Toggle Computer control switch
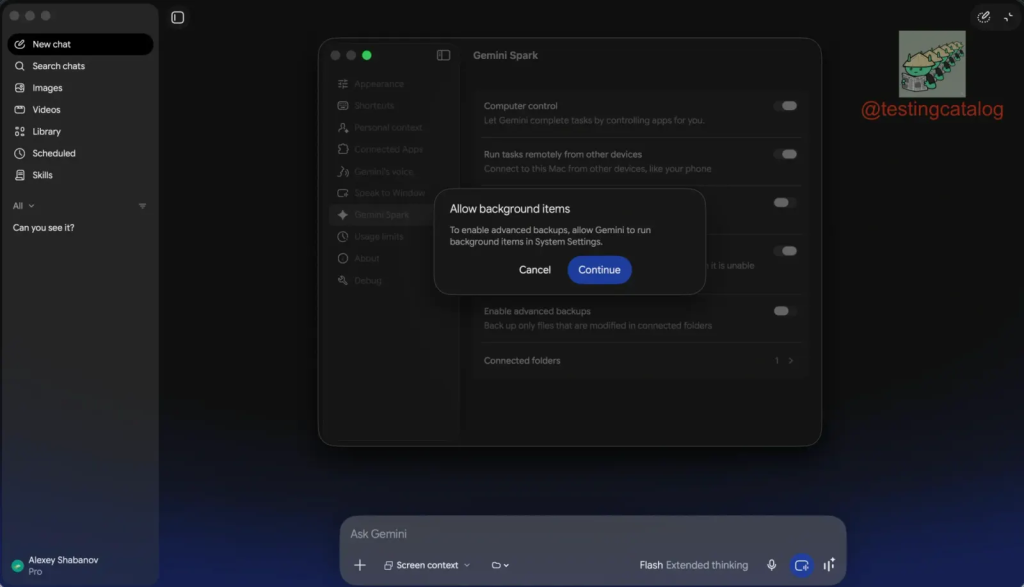The image size is (1024, 587). pyautogui.click(x=786, y=106)
